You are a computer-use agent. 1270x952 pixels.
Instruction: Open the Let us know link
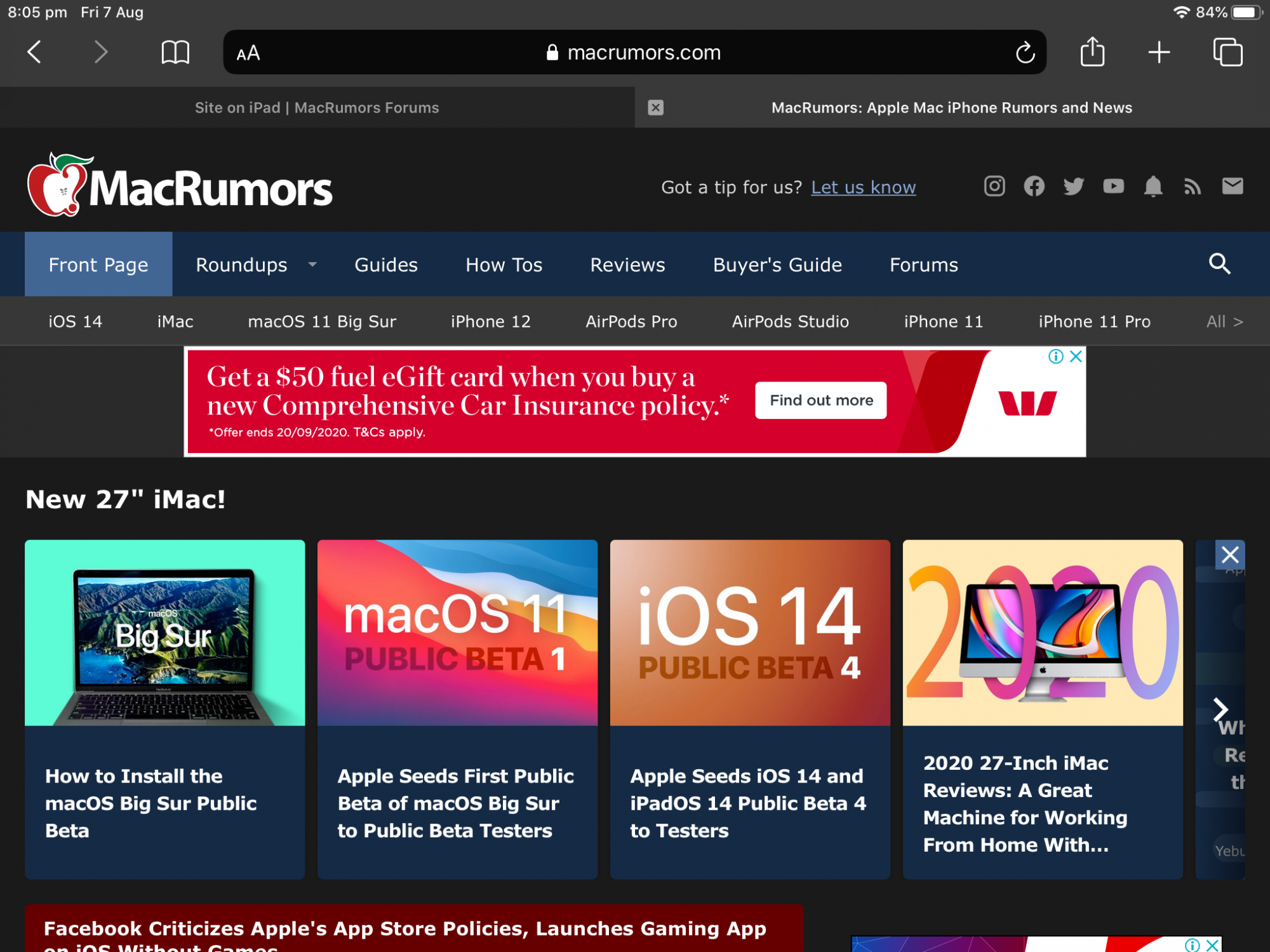(863, 187)
